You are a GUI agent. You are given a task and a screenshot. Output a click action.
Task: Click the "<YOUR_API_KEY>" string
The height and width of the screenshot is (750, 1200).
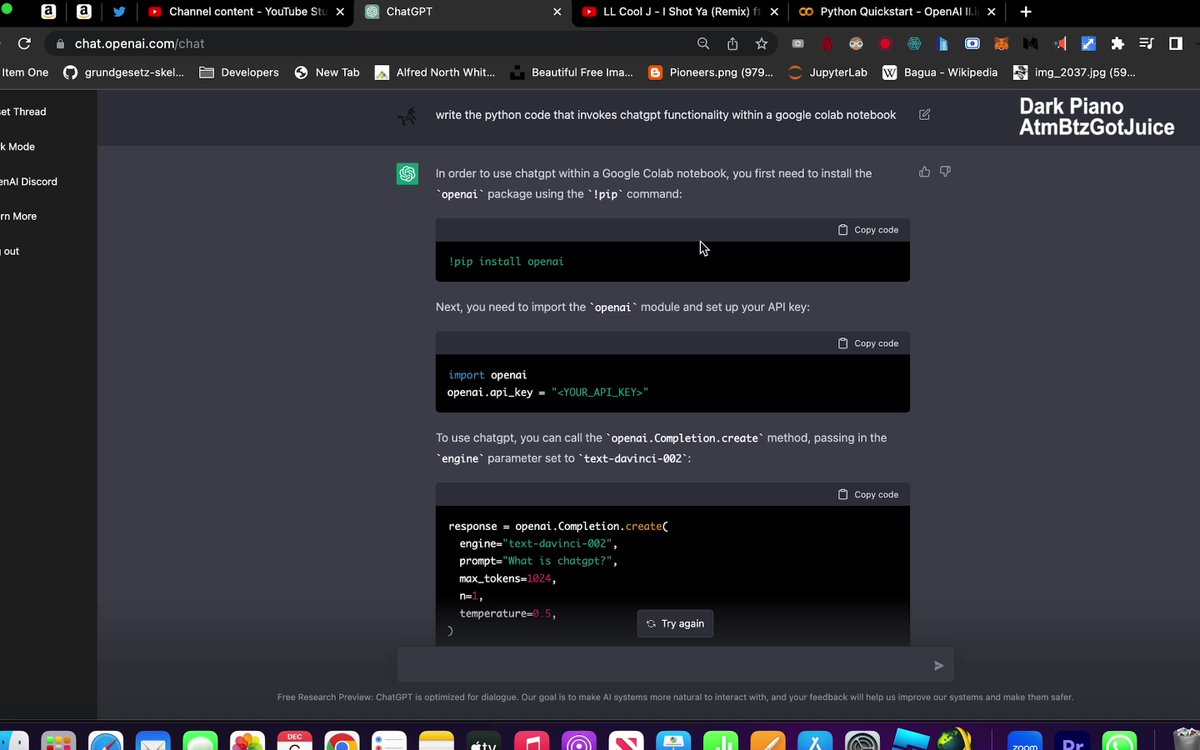point(599,392)
